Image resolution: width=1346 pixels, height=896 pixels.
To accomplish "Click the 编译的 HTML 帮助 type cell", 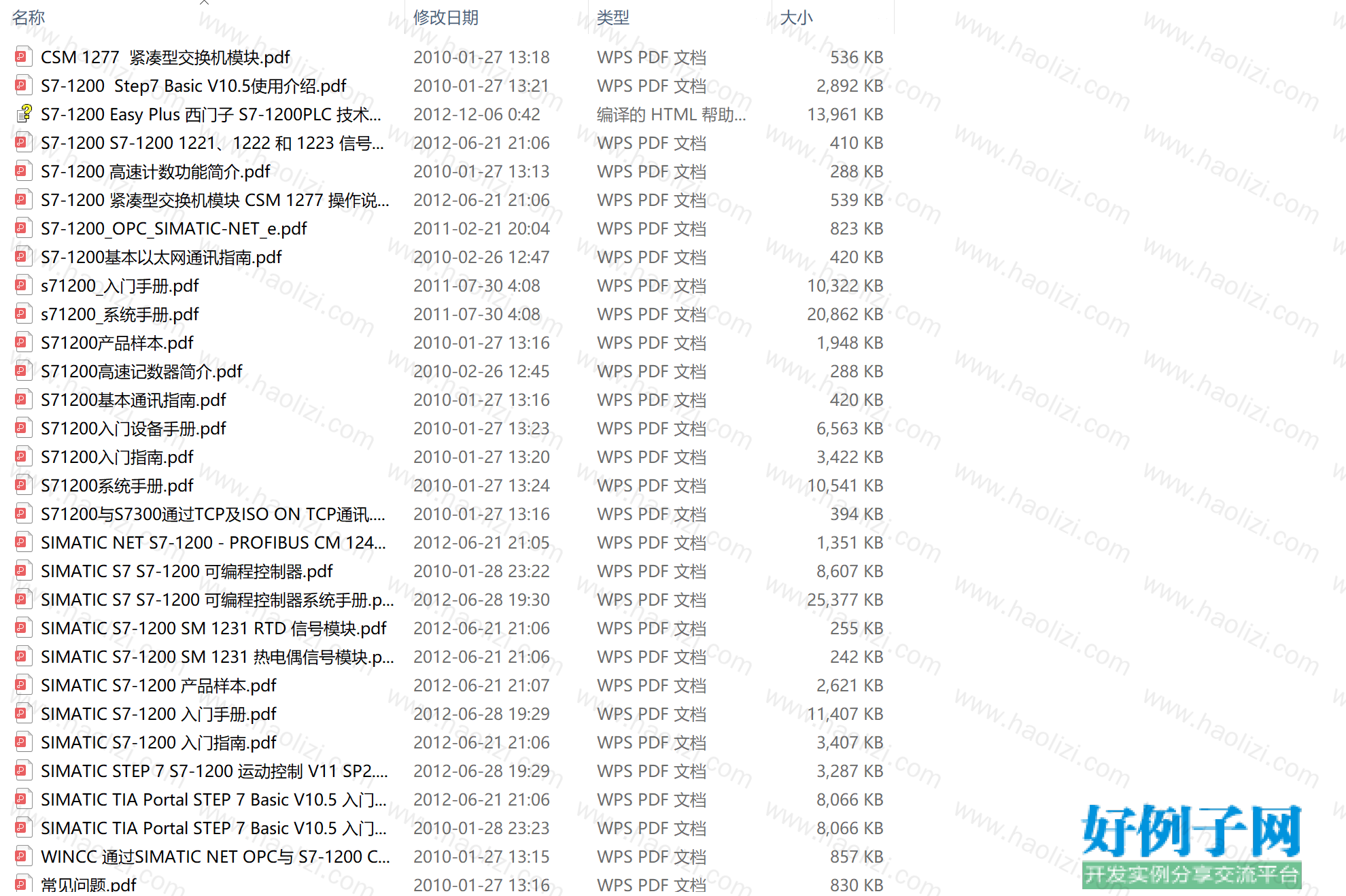I will 671,114.
